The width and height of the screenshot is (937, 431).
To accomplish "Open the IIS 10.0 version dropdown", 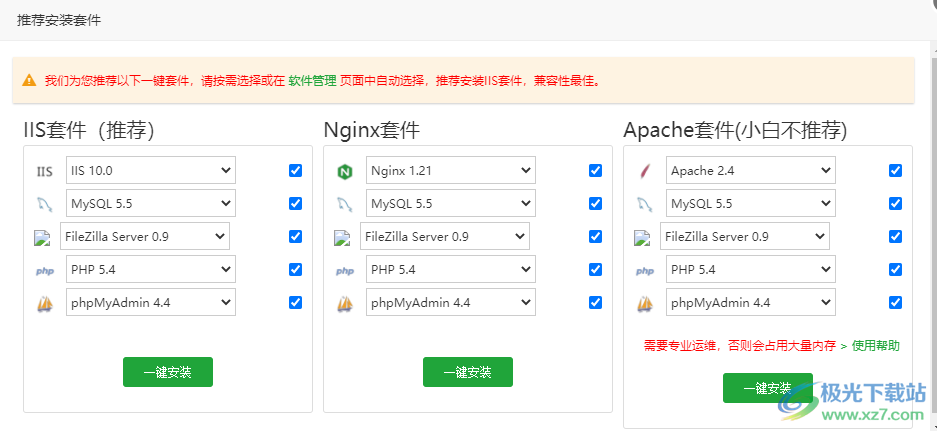I will coord(151,170).
